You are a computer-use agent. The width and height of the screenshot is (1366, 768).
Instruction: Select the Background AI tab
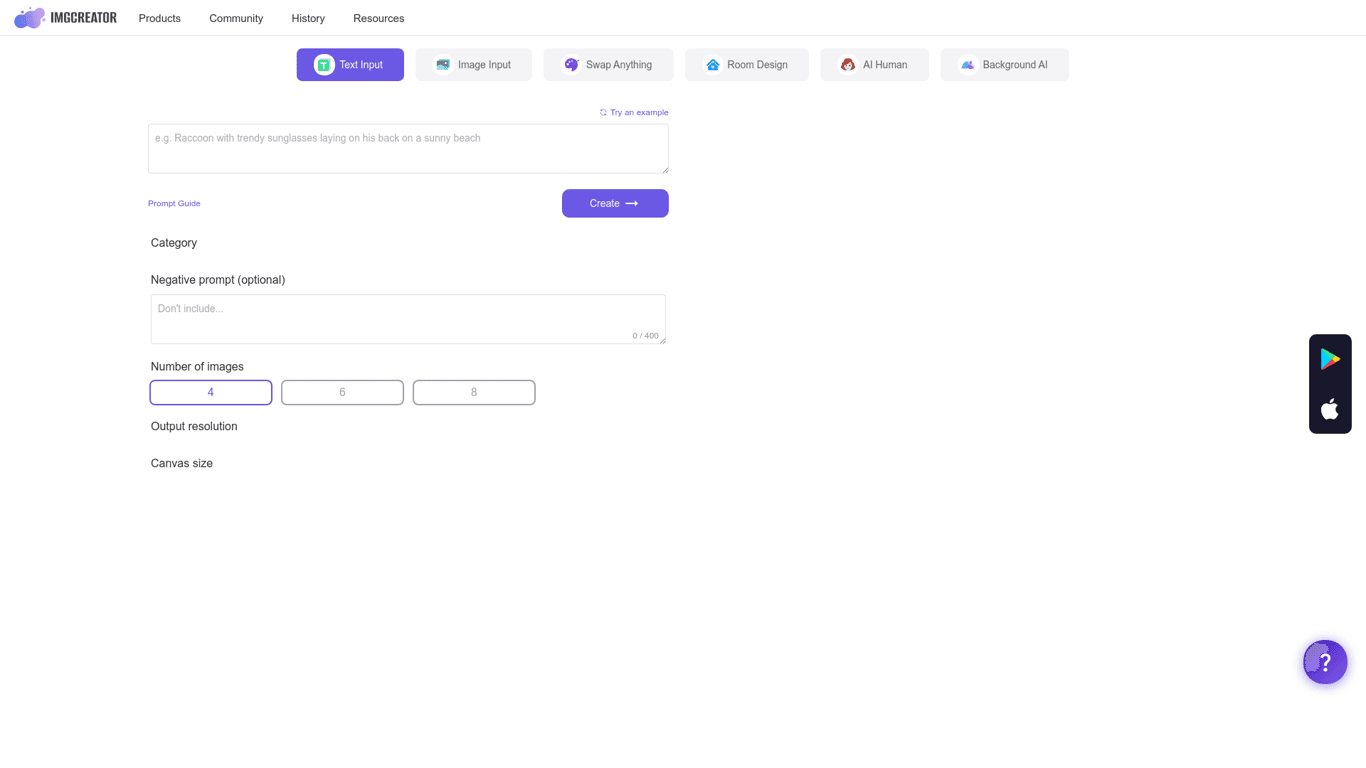click(x=1004, y=65)
